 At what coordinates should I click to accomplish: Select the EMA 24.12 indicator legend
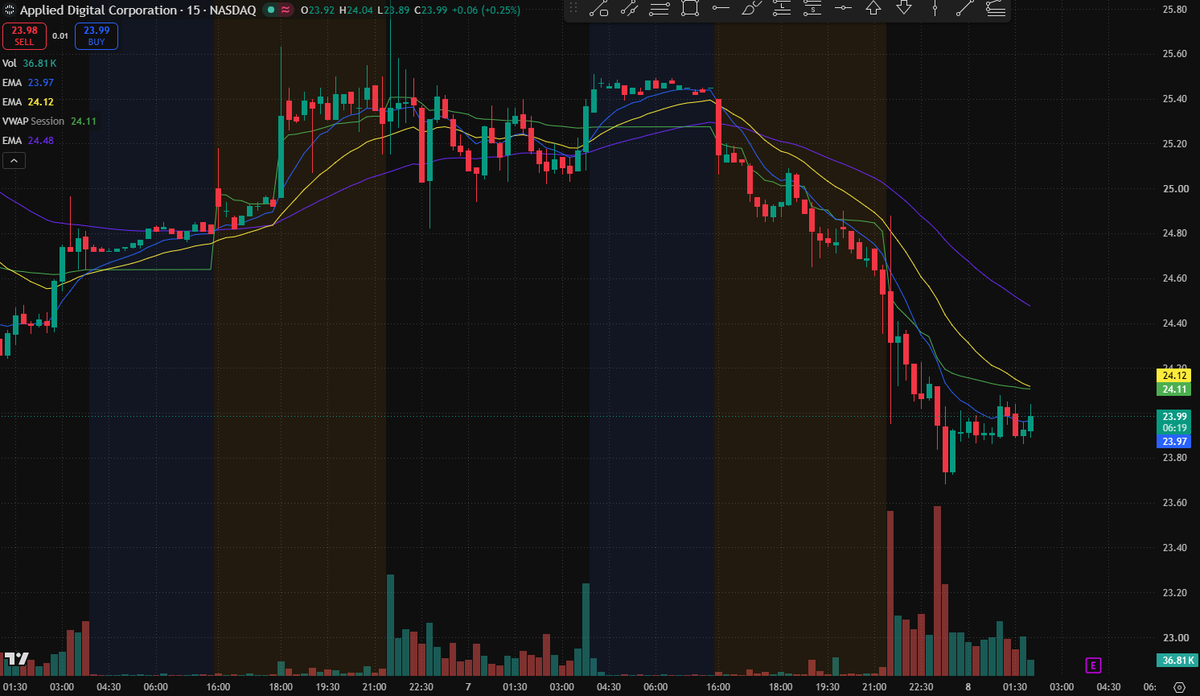click(x=28, y=101)
